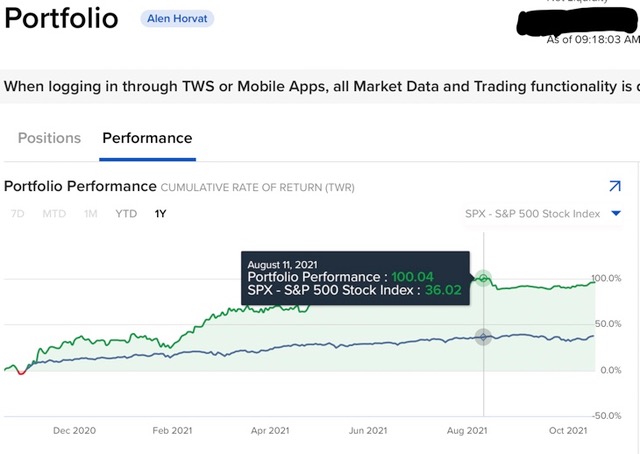Viewport: 640px width, 454px height.
Task: Click the Portfolio page heading
Action: click(x=61, y=19)
